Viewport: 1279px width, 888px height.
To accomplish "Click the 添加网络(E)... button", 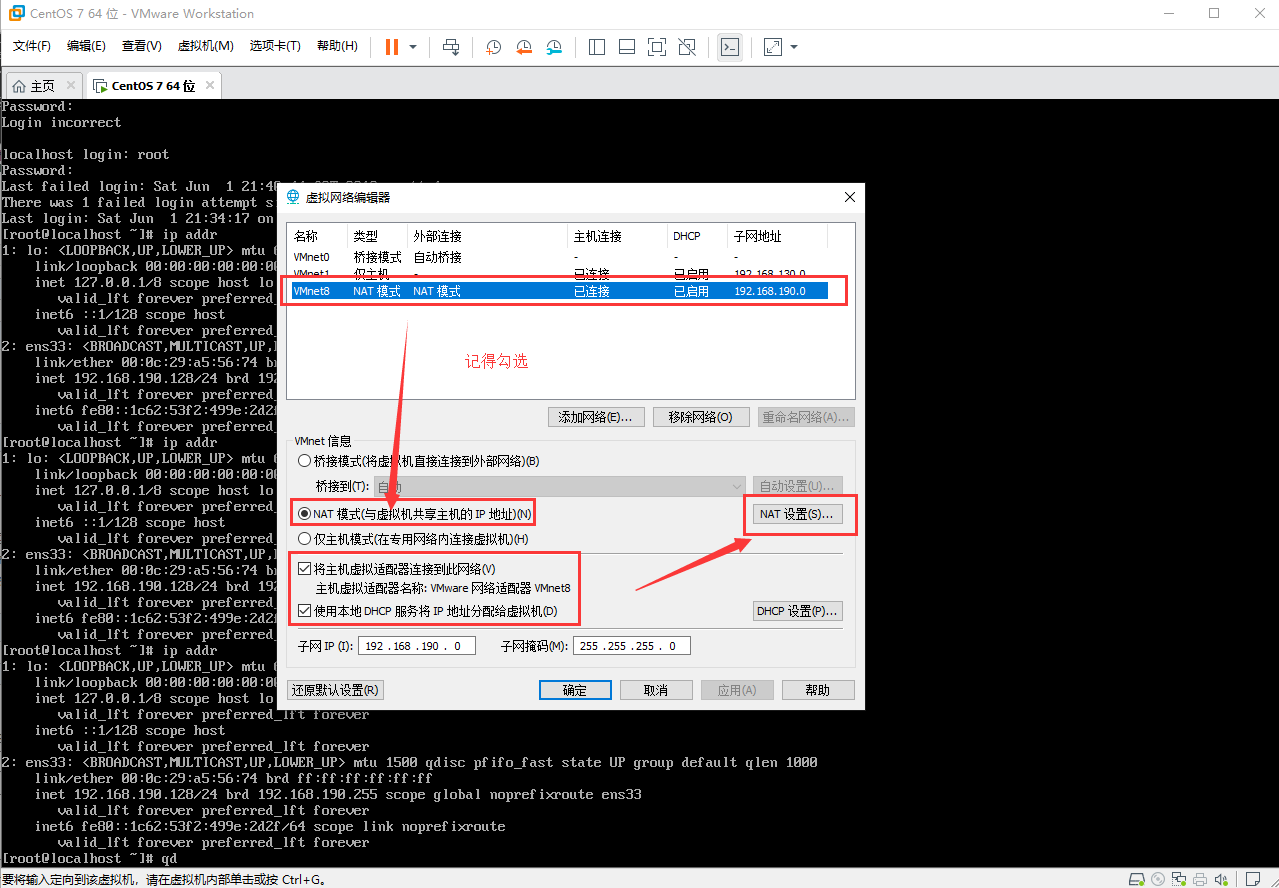I will (597, 417).
